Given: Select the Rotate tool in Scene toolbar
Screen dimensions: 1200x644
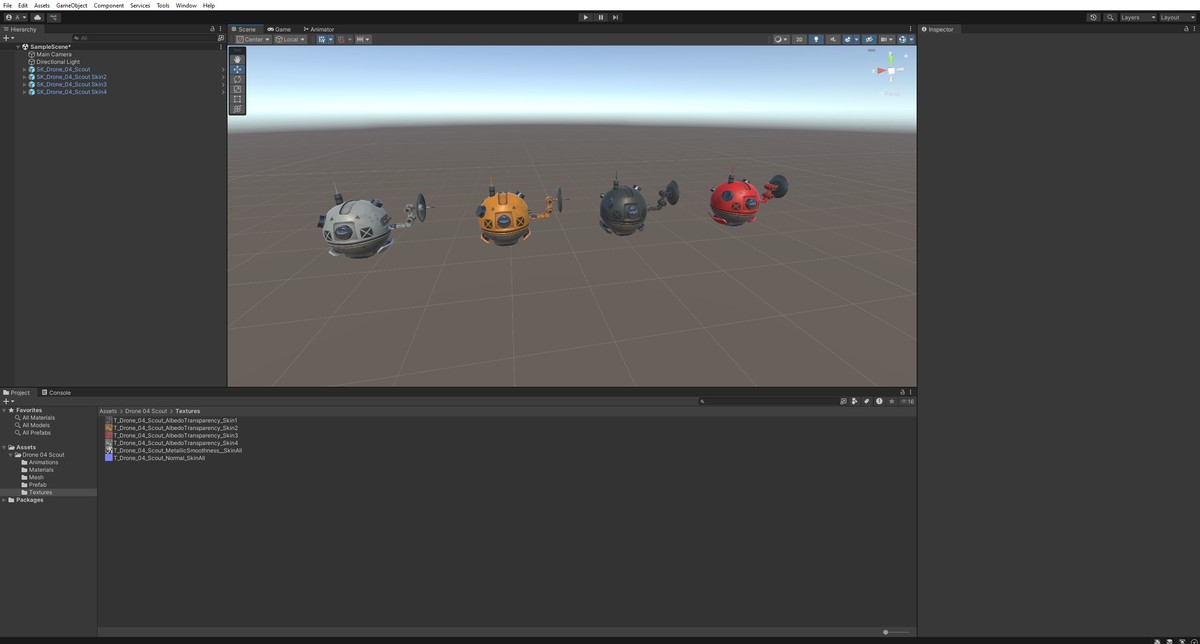Looking at the screenshot, I should pyautogui.click(x=237, y=79).
